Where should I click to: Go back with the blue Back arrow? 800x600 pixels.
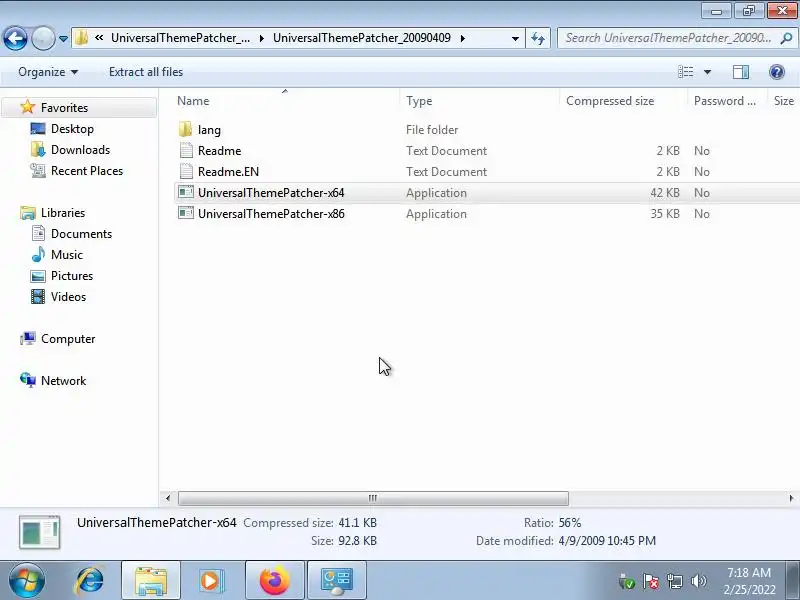tap(15, 38)
